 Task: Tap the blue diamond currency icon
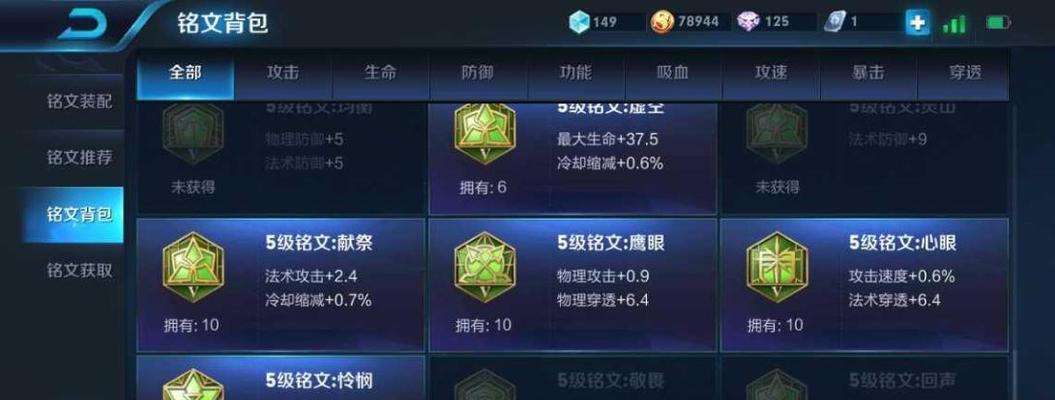tap(579, 22)
